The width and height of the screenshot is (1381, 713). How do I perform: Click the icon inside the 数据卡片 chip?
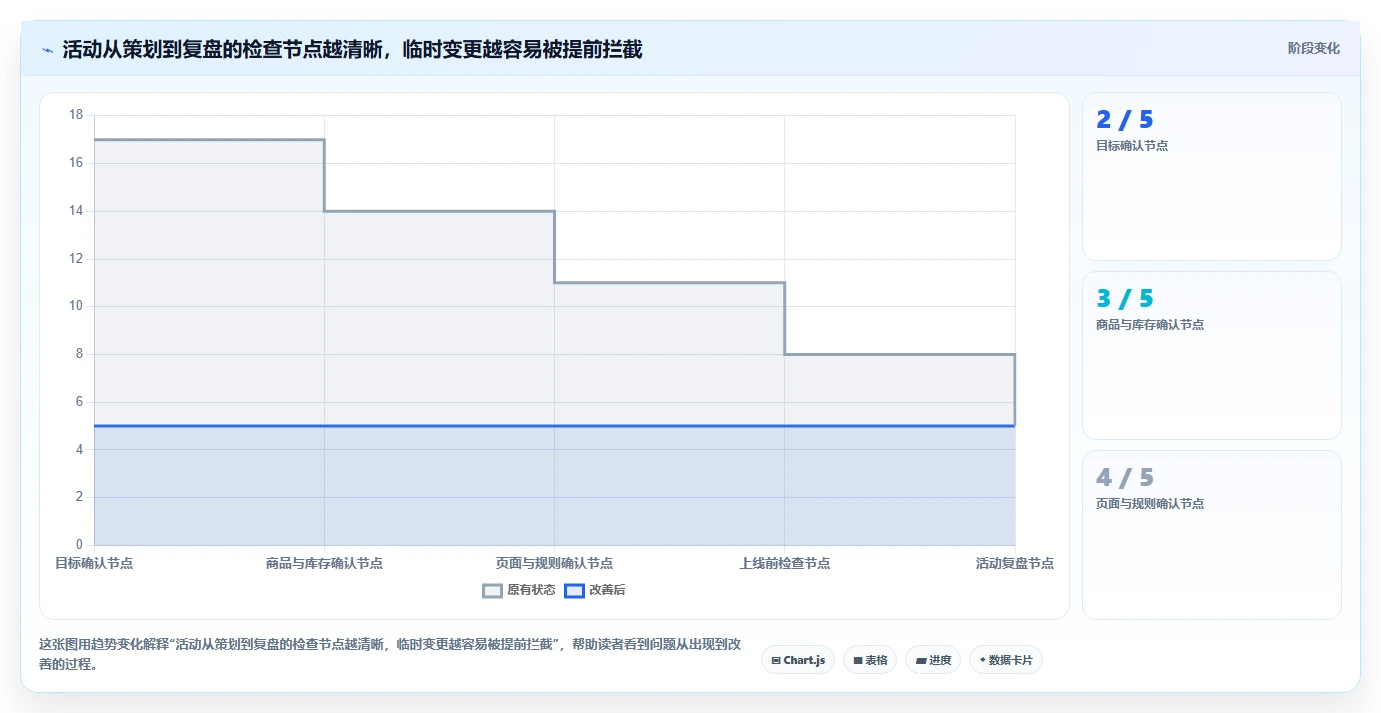click(x=983, y=660)
